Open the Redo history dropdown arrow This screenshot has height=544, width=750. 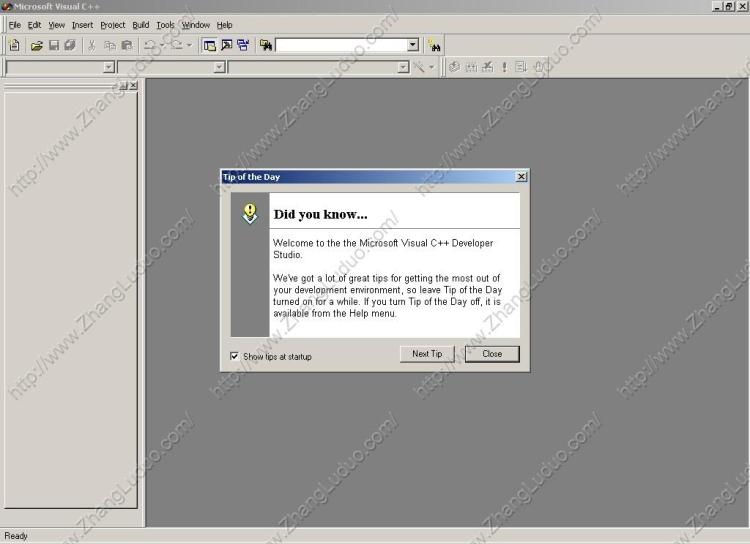pyautogui.click(x=189, y=45)
